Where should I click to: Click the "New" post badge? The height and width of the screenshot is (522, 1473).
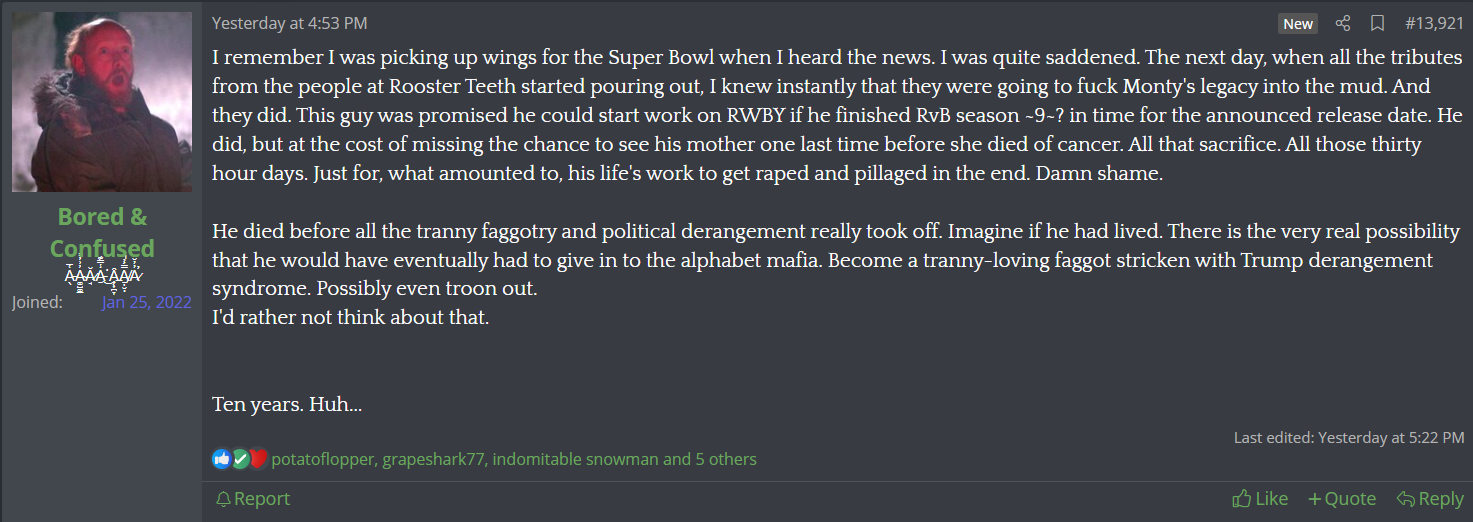(x=1298, y=23)
